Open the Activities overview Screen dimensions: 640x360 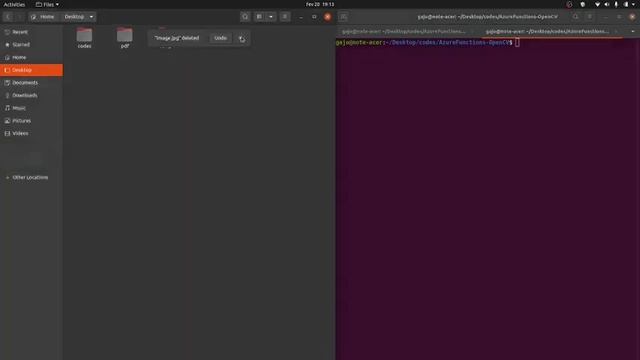(x=14, y=4)
